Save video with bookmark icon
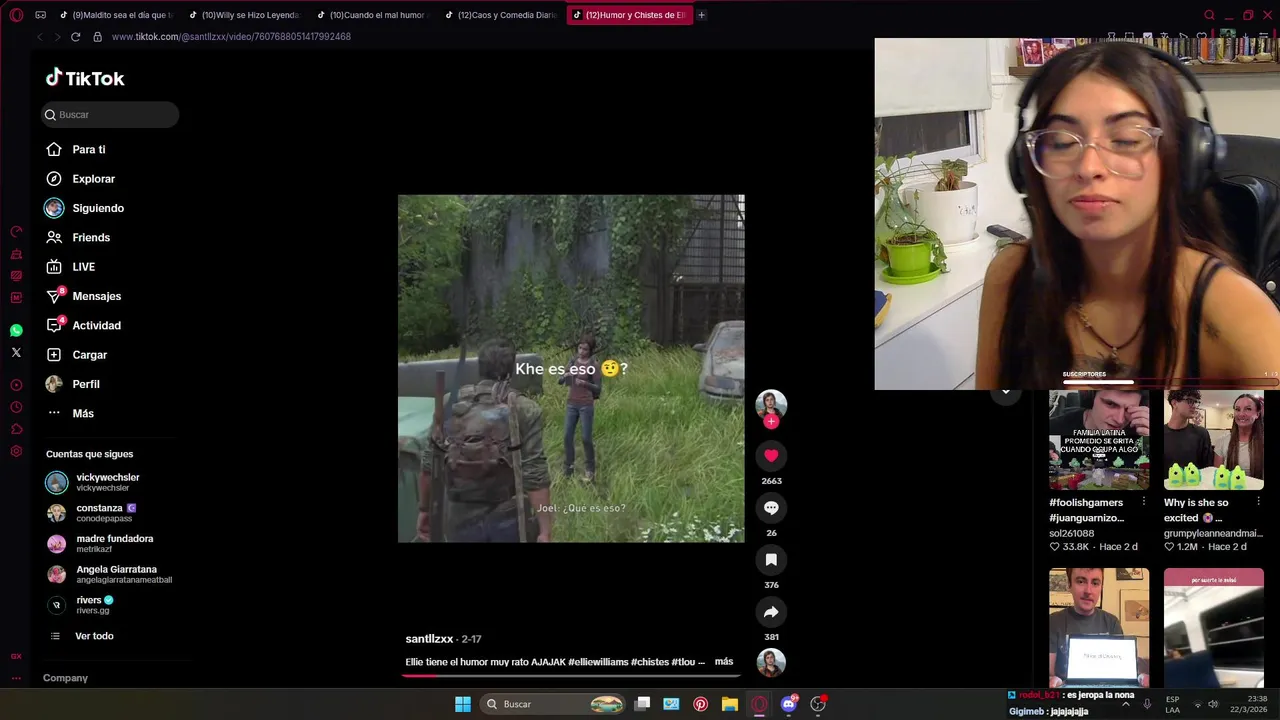Screen dimensions: 1280x720 (x=771, y=560)
